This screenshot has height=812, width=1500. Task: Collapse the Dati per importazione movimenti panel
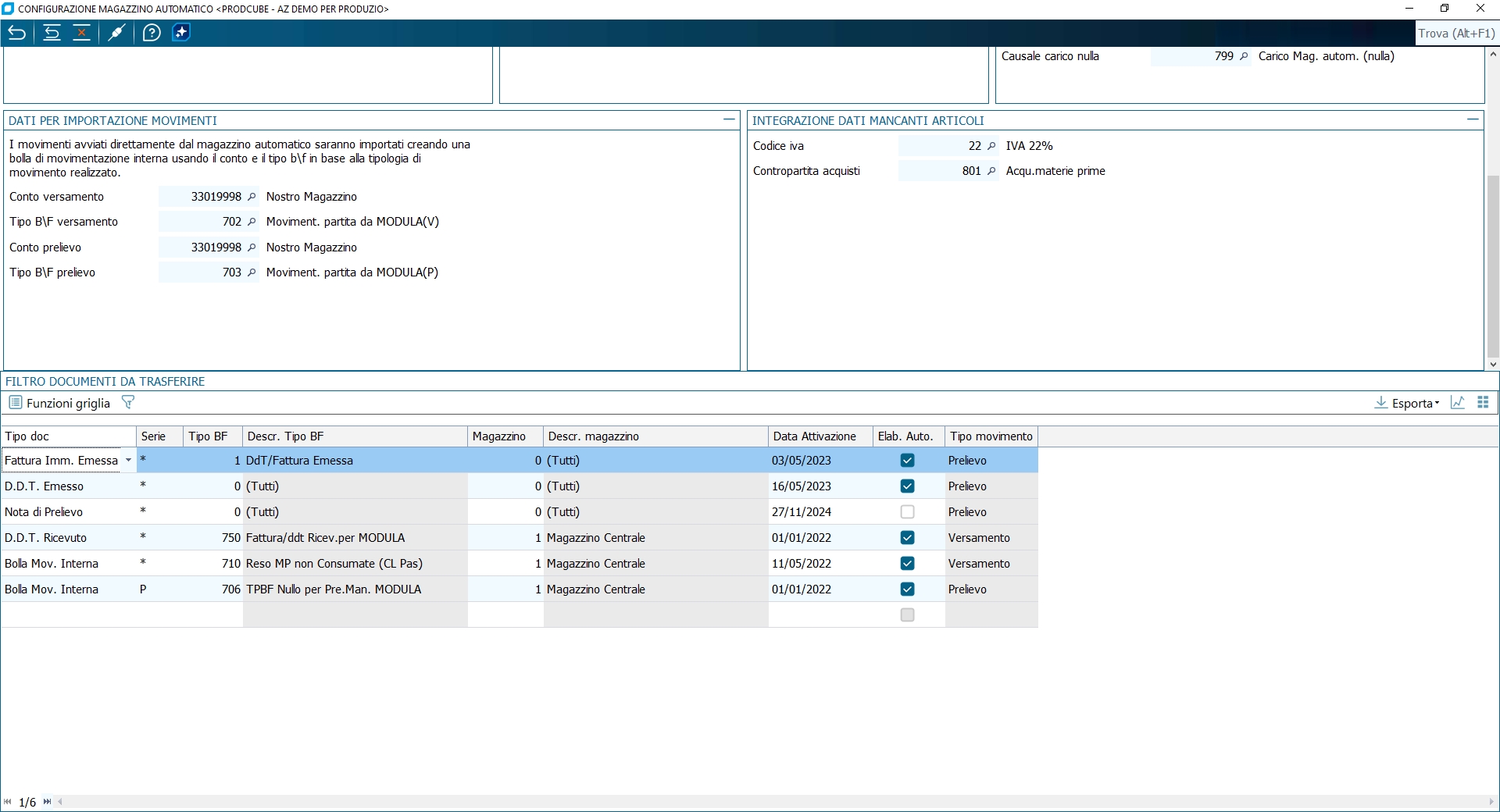tap(729, 119)
